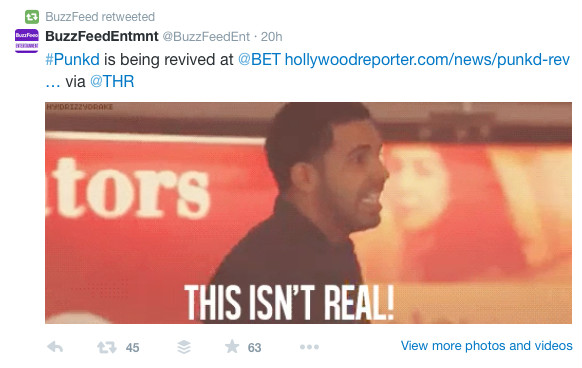Click 'View more photos and videos'
Viewport: 582px width, 368px height.
[x=487, y=346]
